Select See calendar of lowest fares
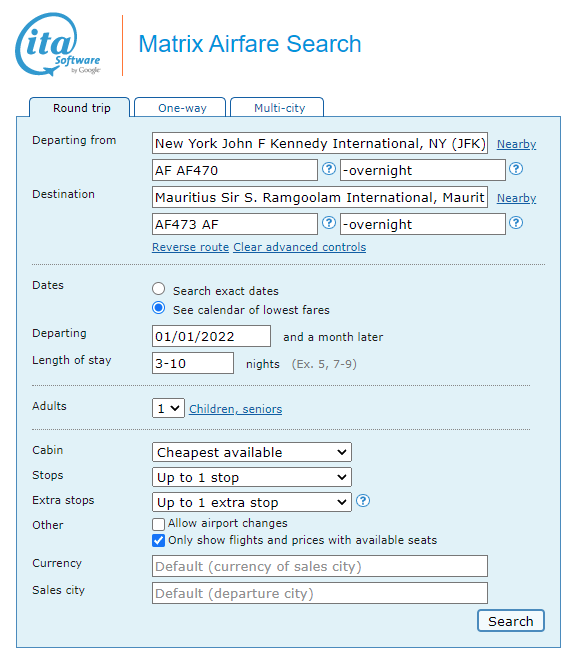The height and width of the screenshot is (660, 571). [x=159, y=308]
